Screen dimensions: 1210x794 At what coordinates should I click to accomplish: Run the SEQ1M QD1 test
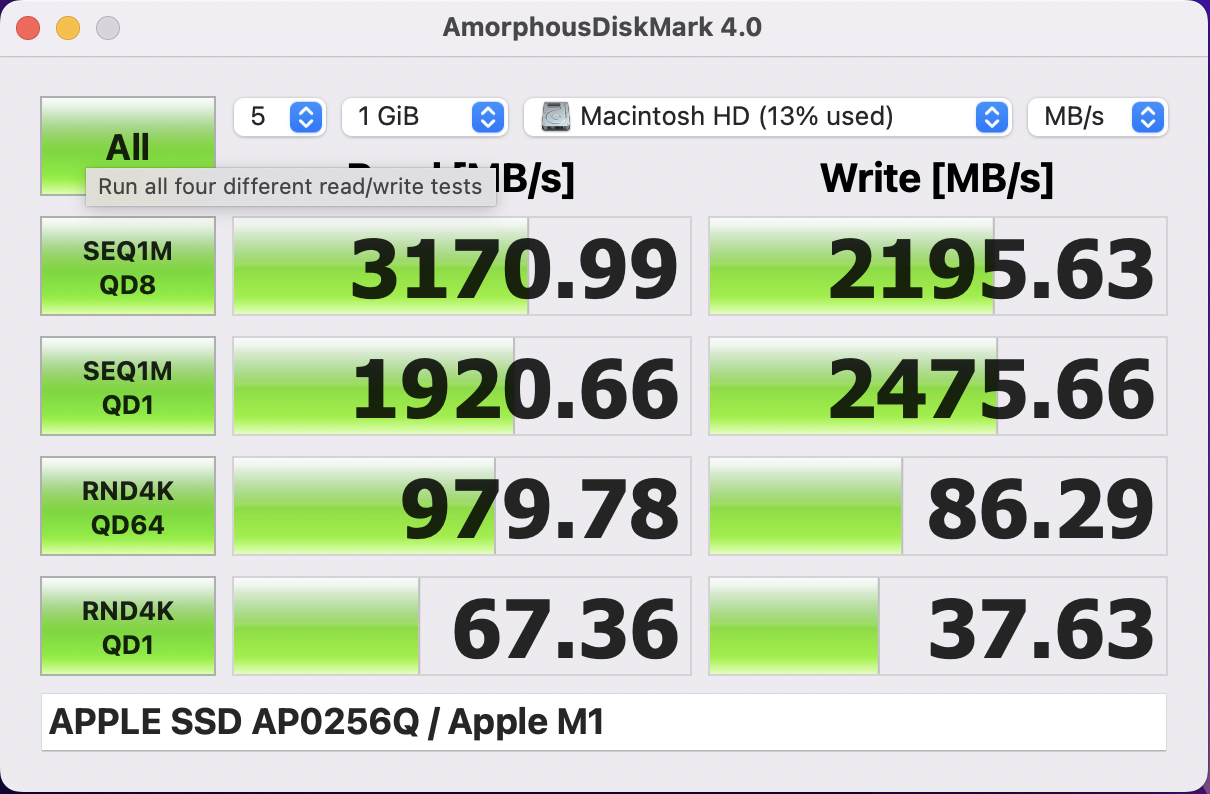[127, 386]
